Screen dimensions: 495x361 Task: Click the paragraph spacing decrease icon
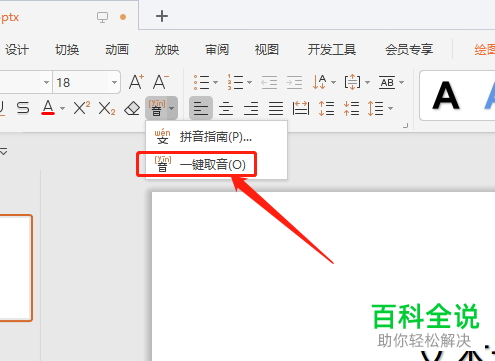[x=351, y=108]
